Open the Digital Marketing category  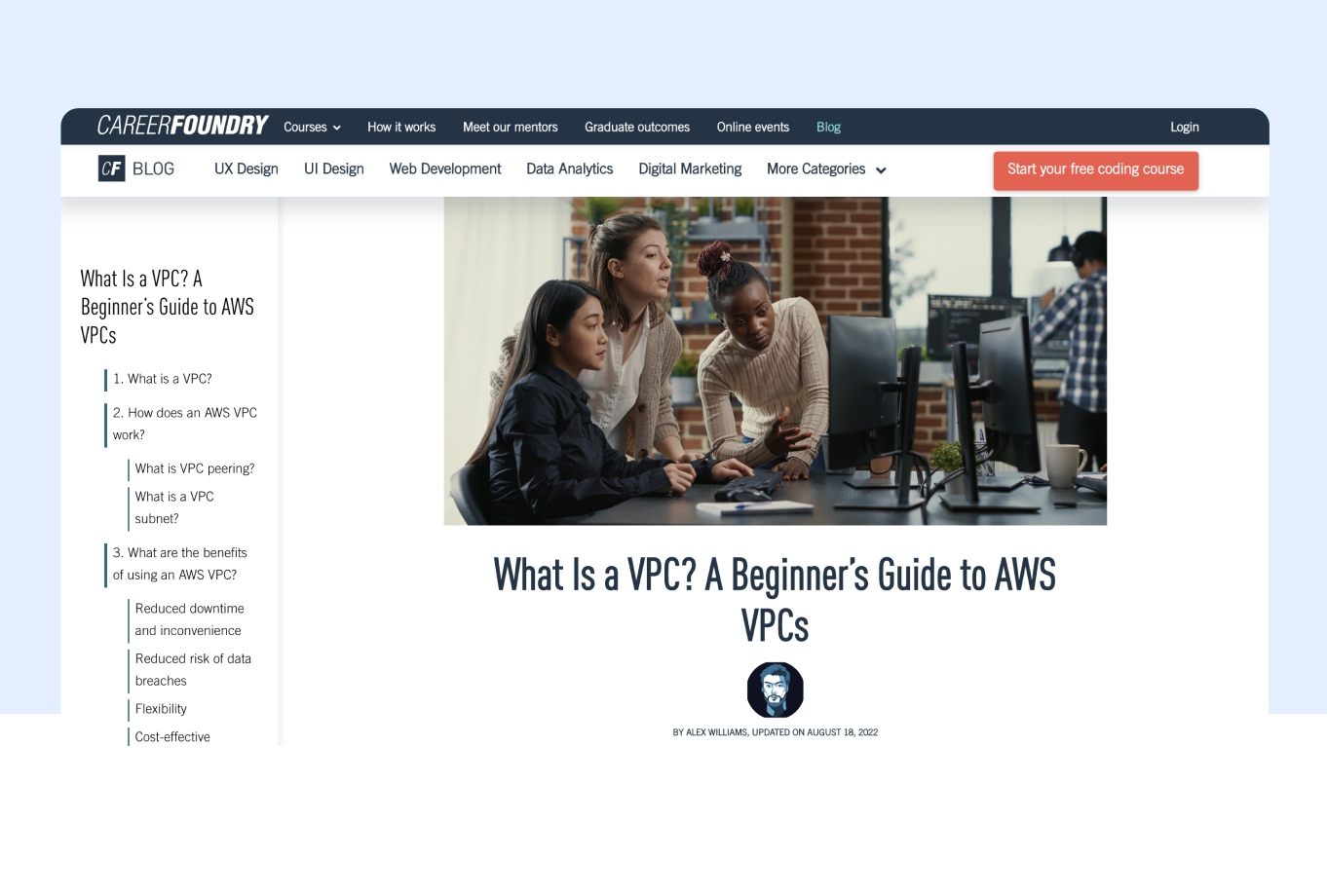coord(690,168)
